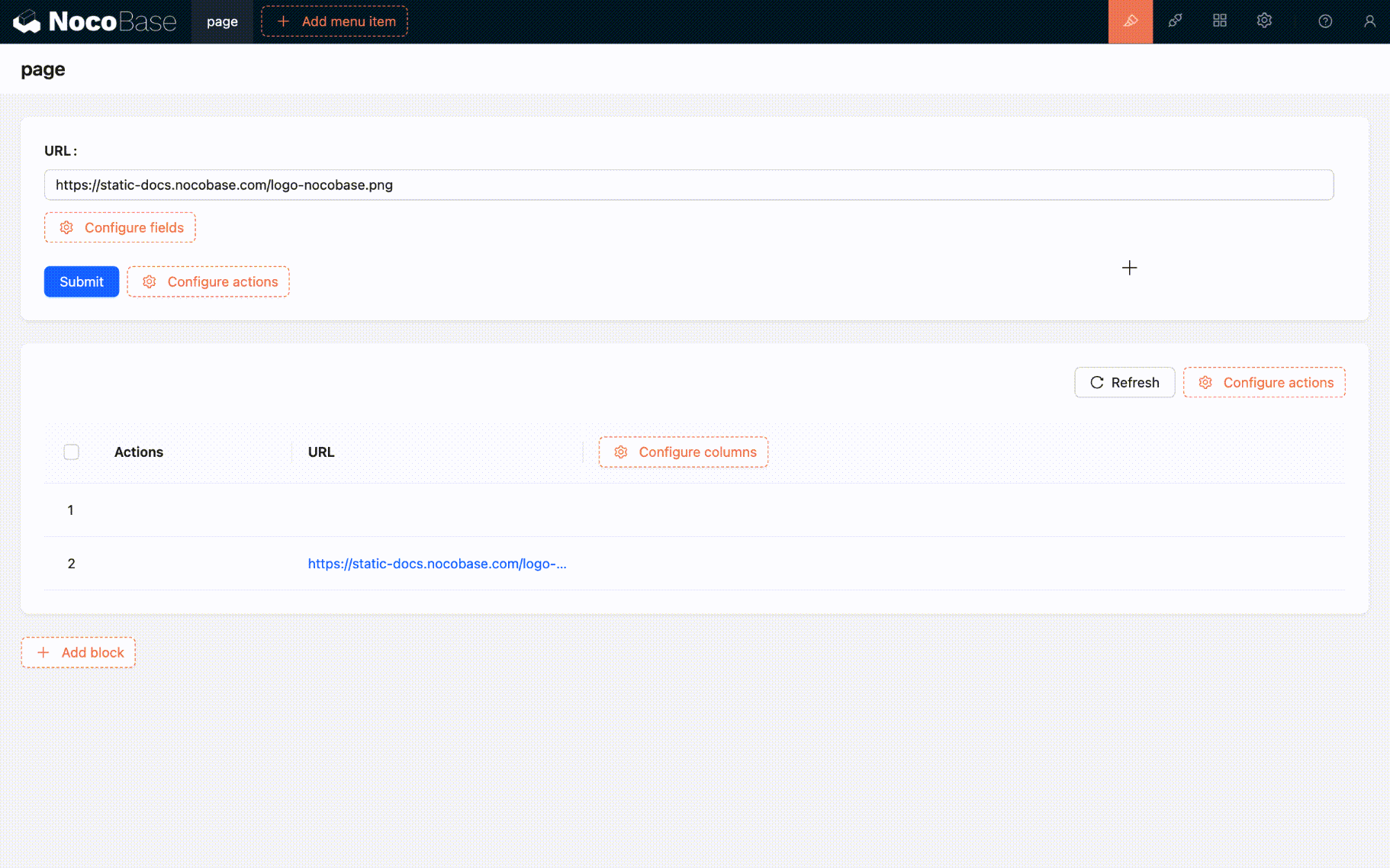
Task: Open the plugin manager rocket icon
Action: pos(1175,21)
